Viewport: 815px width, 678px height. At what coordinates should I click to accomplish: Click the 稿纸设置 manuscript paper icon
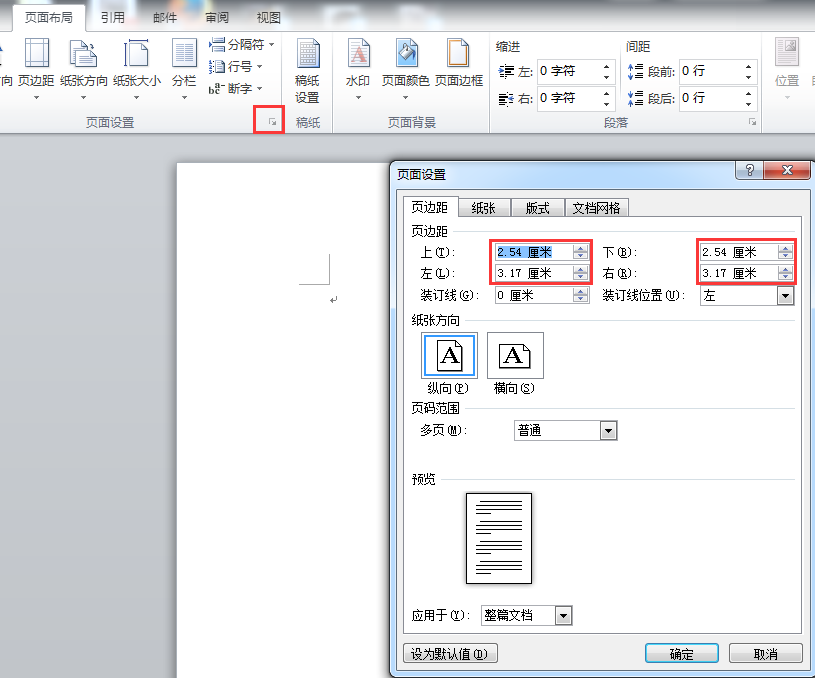pyautogui.click(x=307, y=71)
